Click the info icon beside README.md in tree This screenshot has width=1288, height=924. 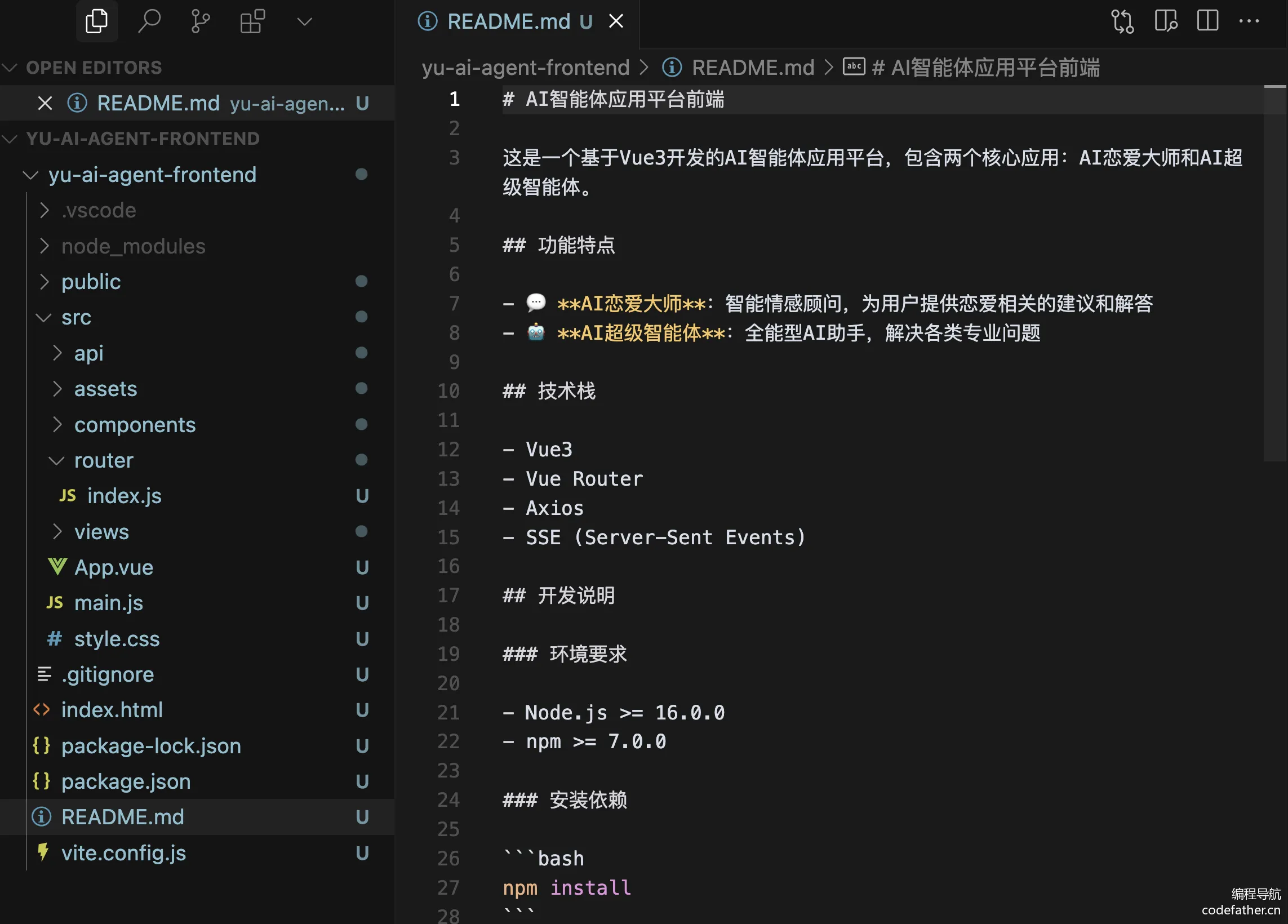pos(42,817)
